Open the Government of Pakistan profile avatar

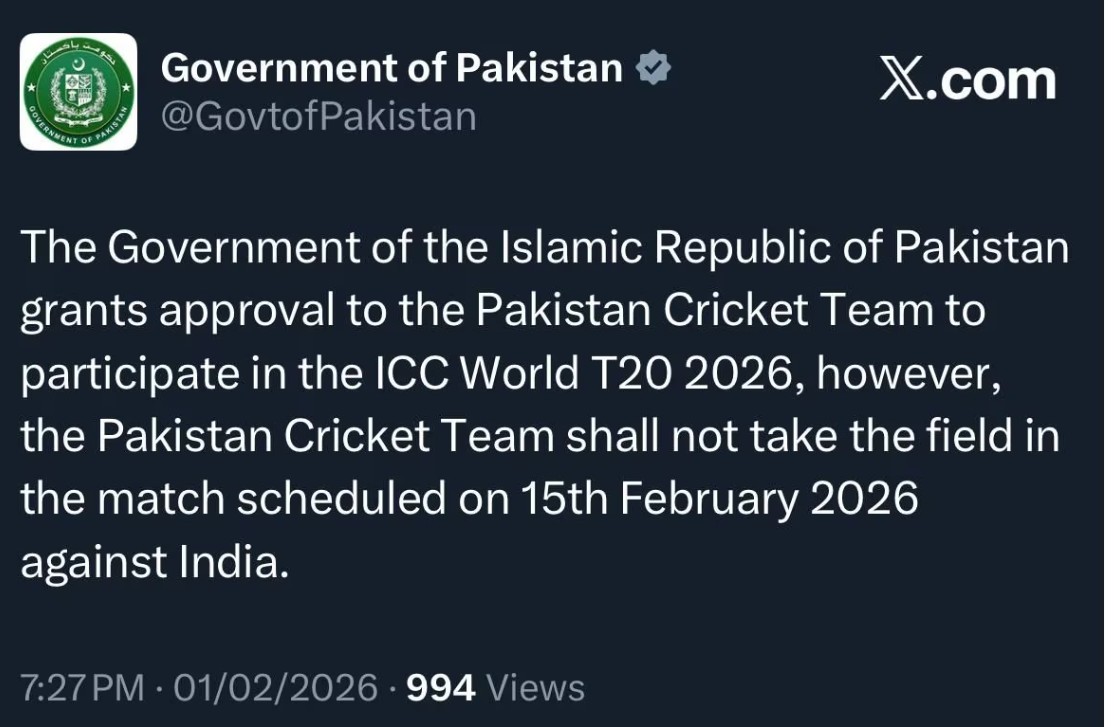tap(79, 92)
